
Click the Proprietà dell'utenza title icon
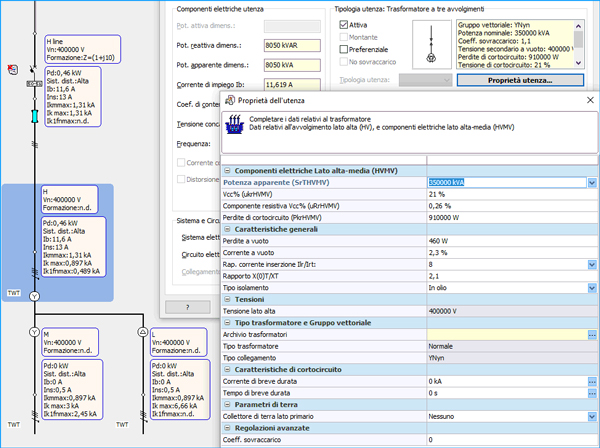230,100
